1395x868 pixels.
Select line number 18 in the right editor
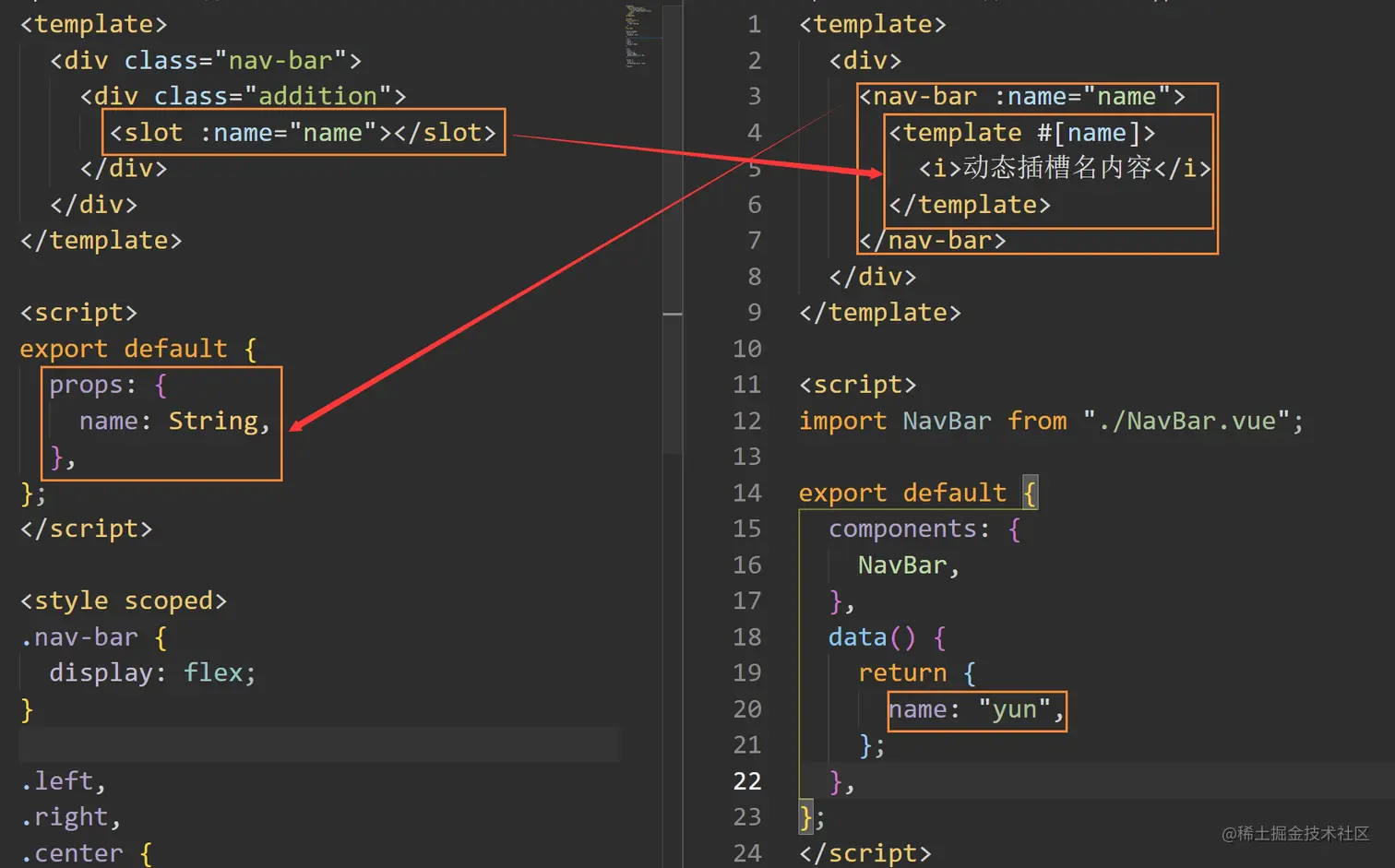click(x=747, y=637)
